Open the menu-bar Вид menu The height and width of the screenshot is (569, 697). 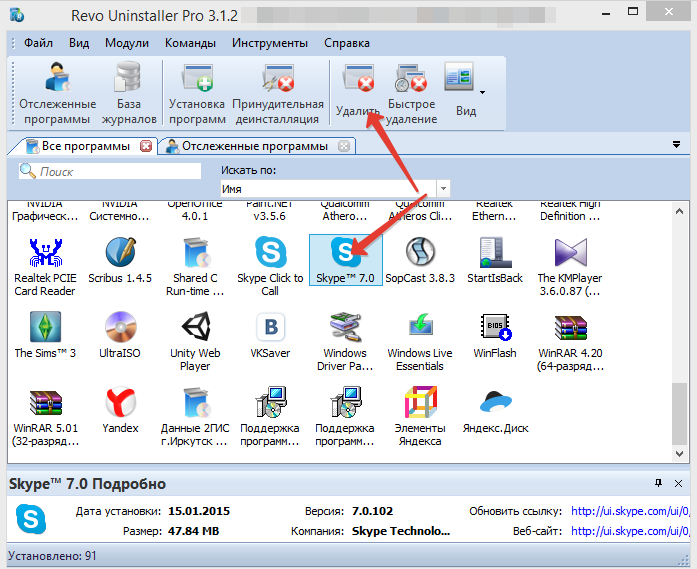coord(79,43)
